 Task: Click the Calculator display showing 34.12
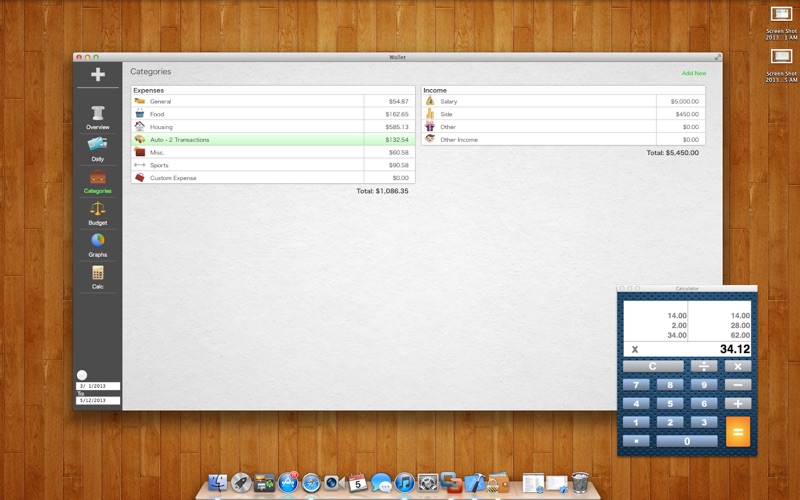(687, 349)
